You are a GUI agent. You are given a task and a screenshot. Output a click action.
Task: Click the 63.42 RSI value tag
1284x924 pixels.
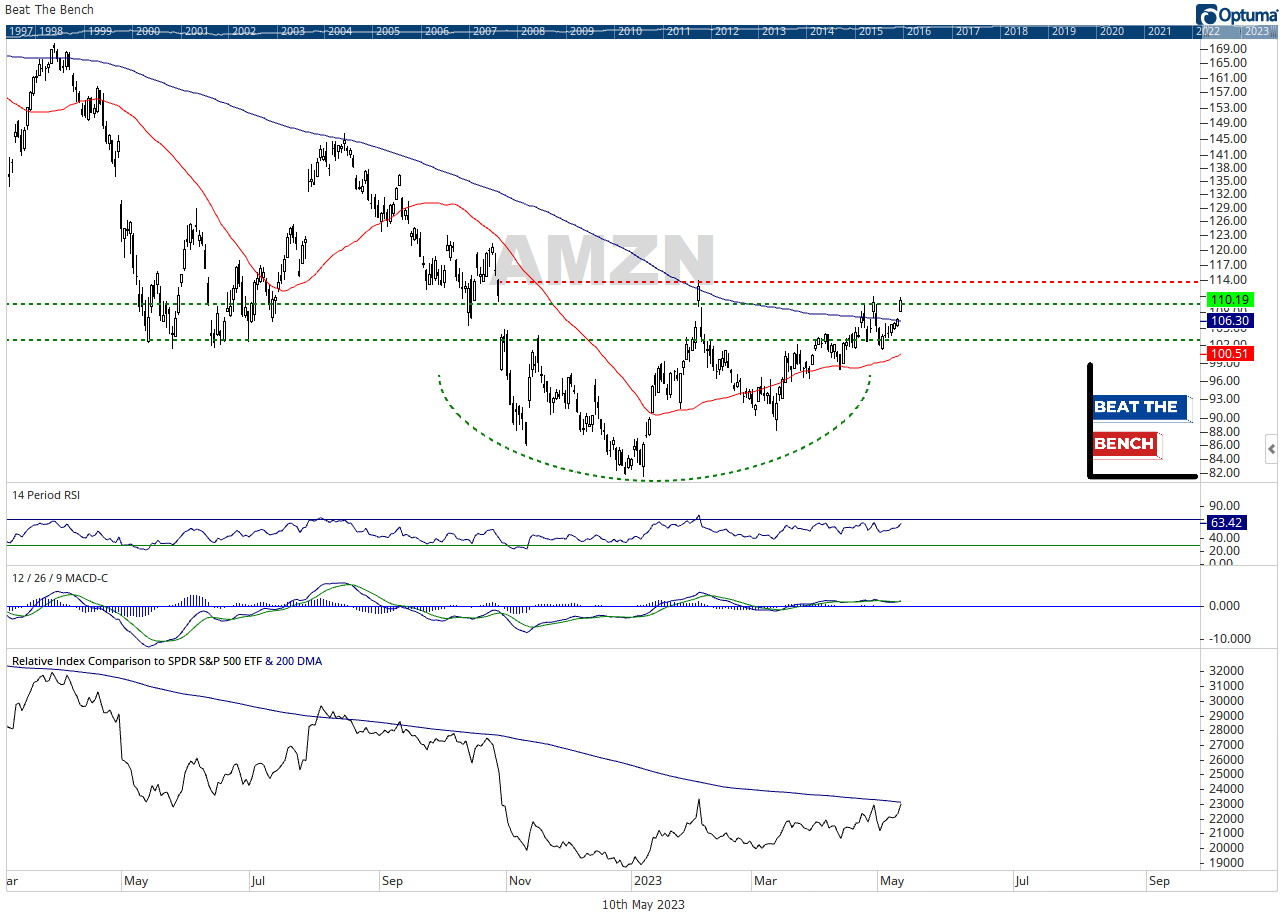click(1228, 522)
